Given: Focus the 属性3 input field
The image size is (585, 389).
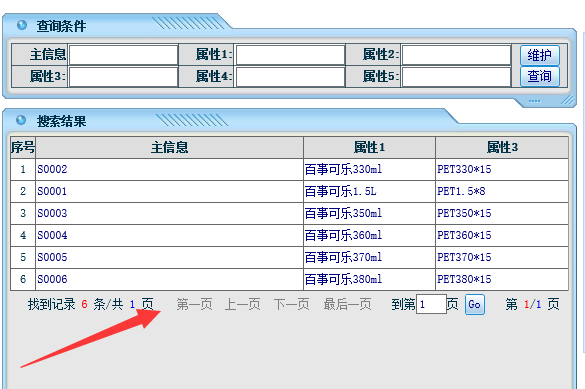Looking at the screenshot, I should [x=123, y=77].
